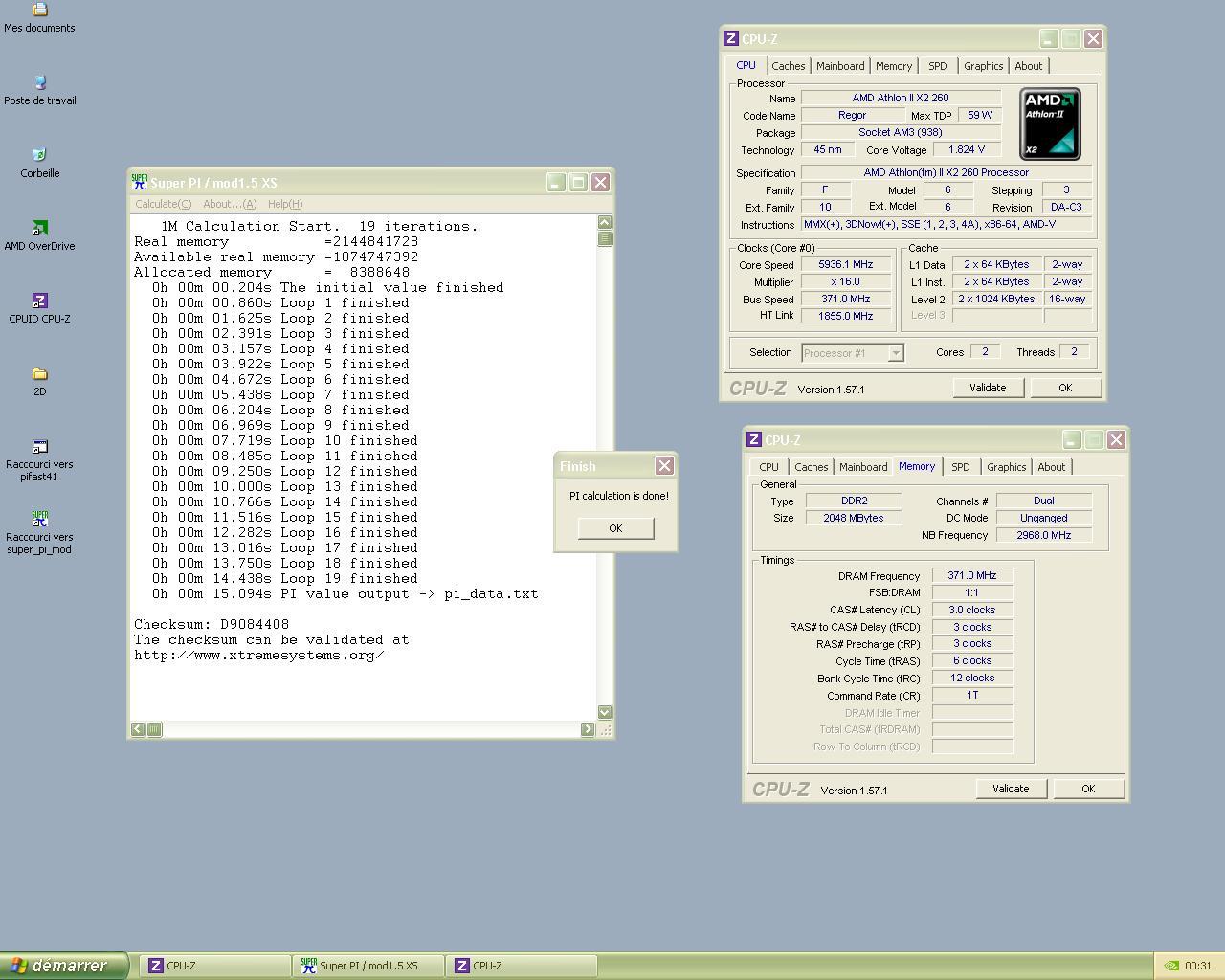Viewport: 1225px width, 980px height.
Task: Select CPU tab in bottom CPU-Z window
Action: (x=768, y=467)
